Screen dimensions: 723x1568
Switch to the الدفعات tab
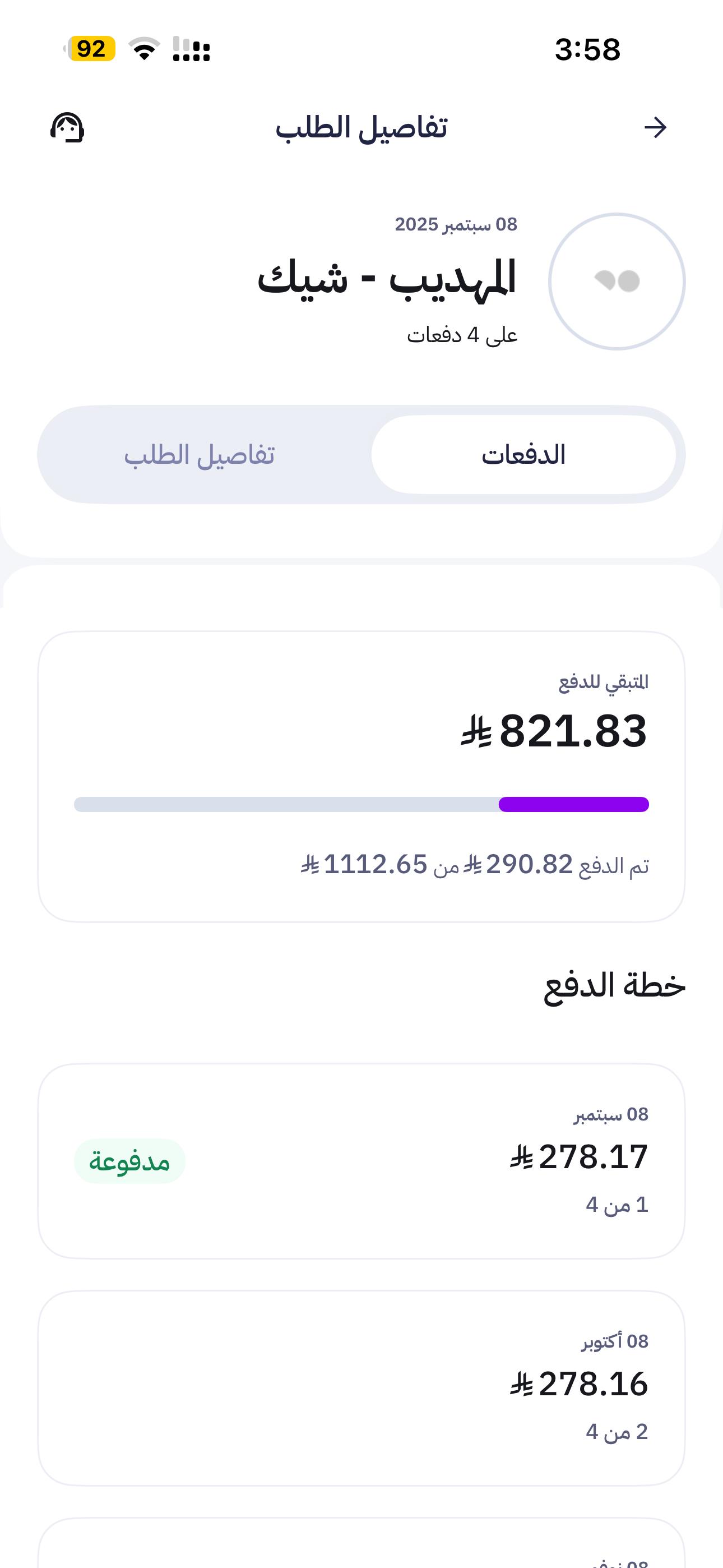[x=523, y=455]
